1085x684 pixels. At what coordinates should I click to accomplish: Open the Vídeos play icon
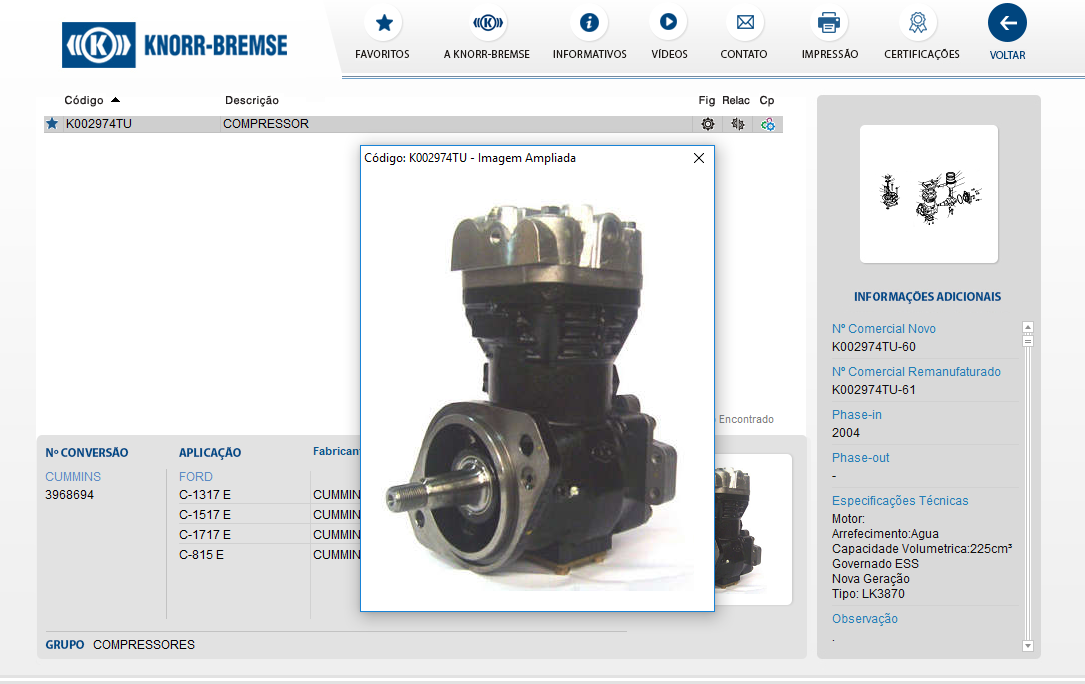(668, 22)
